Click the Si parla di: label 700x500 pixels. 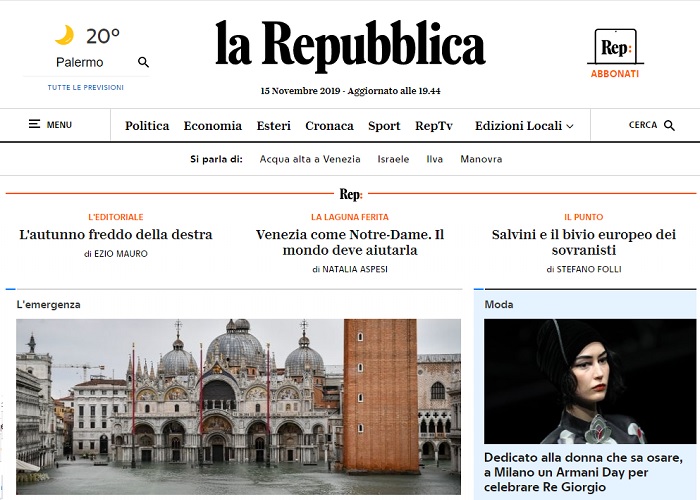pos(217,159)
